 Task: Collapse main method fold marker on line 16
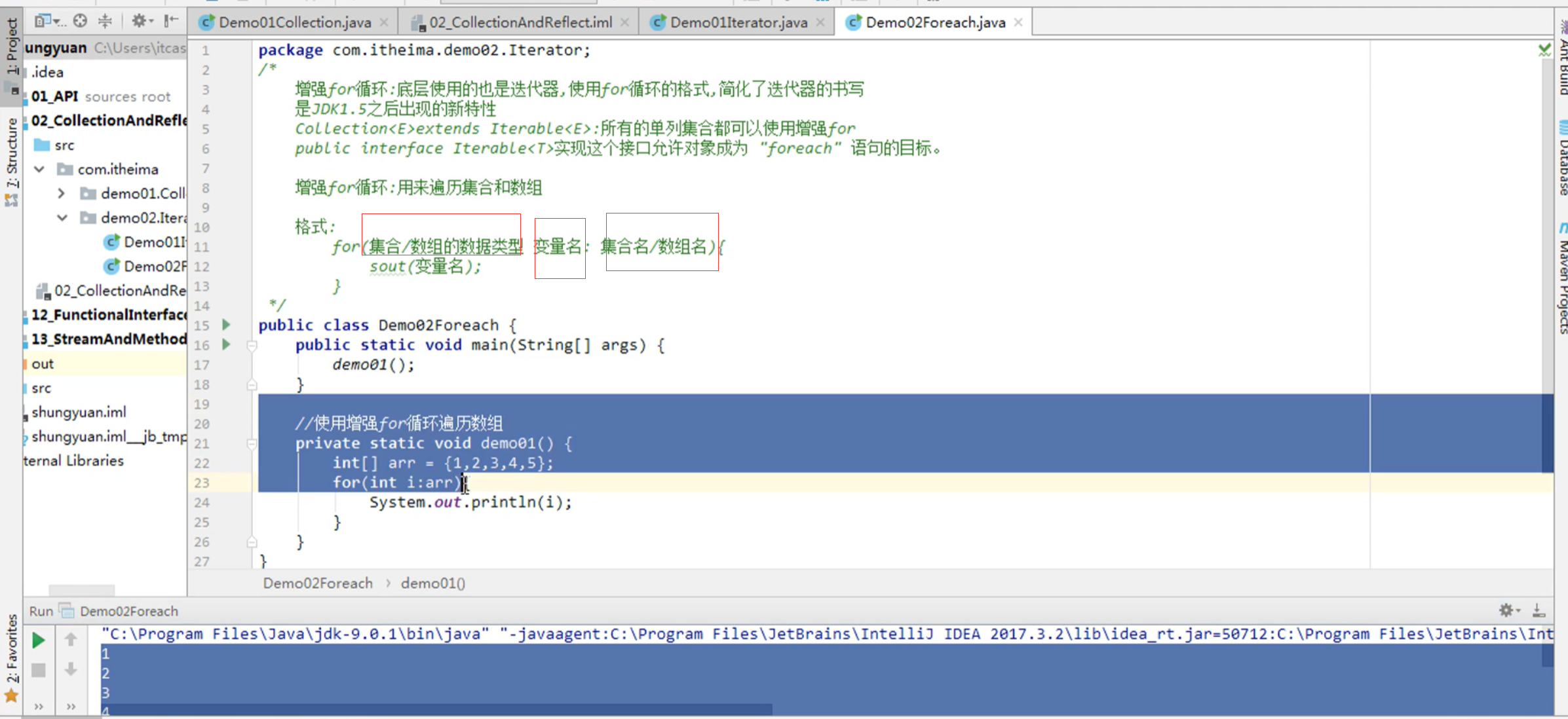pos(252,346)
